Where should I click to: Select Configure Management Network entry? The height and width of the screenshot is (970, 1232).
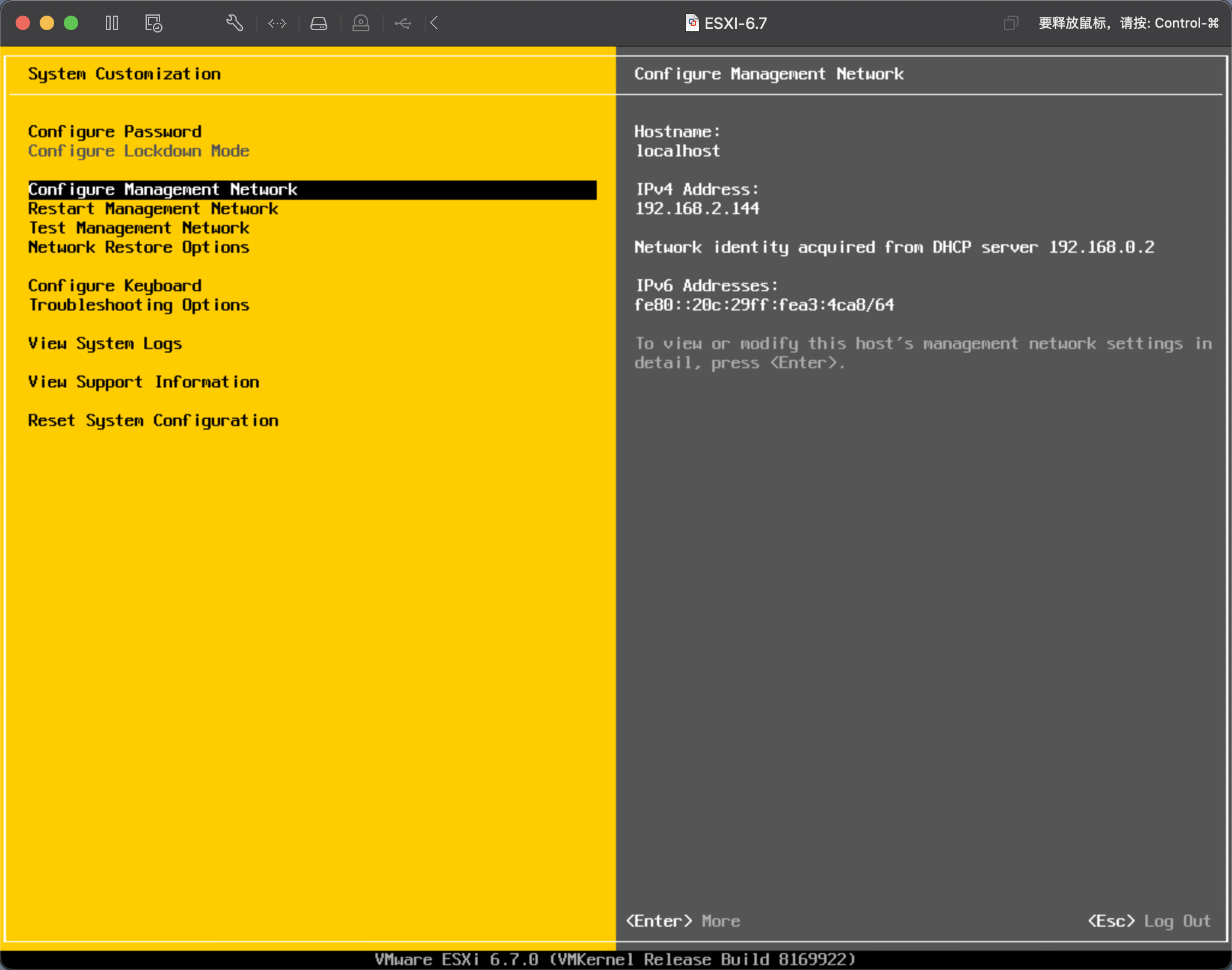pyautogui.click(x=163, y=190)
